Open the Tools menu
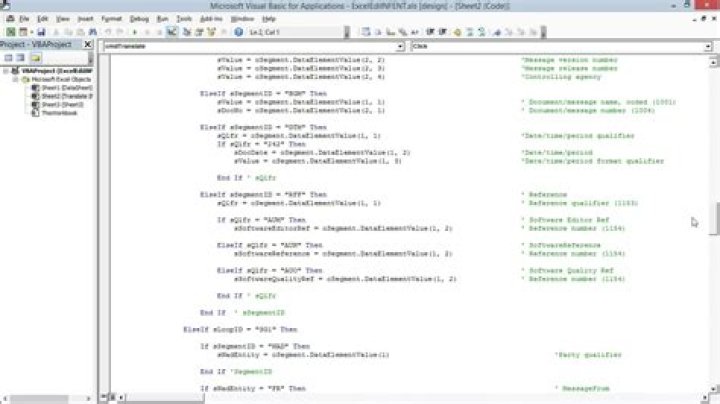This screenshot has width=720, height=404. pyautogui.click(x=184, y=18)
